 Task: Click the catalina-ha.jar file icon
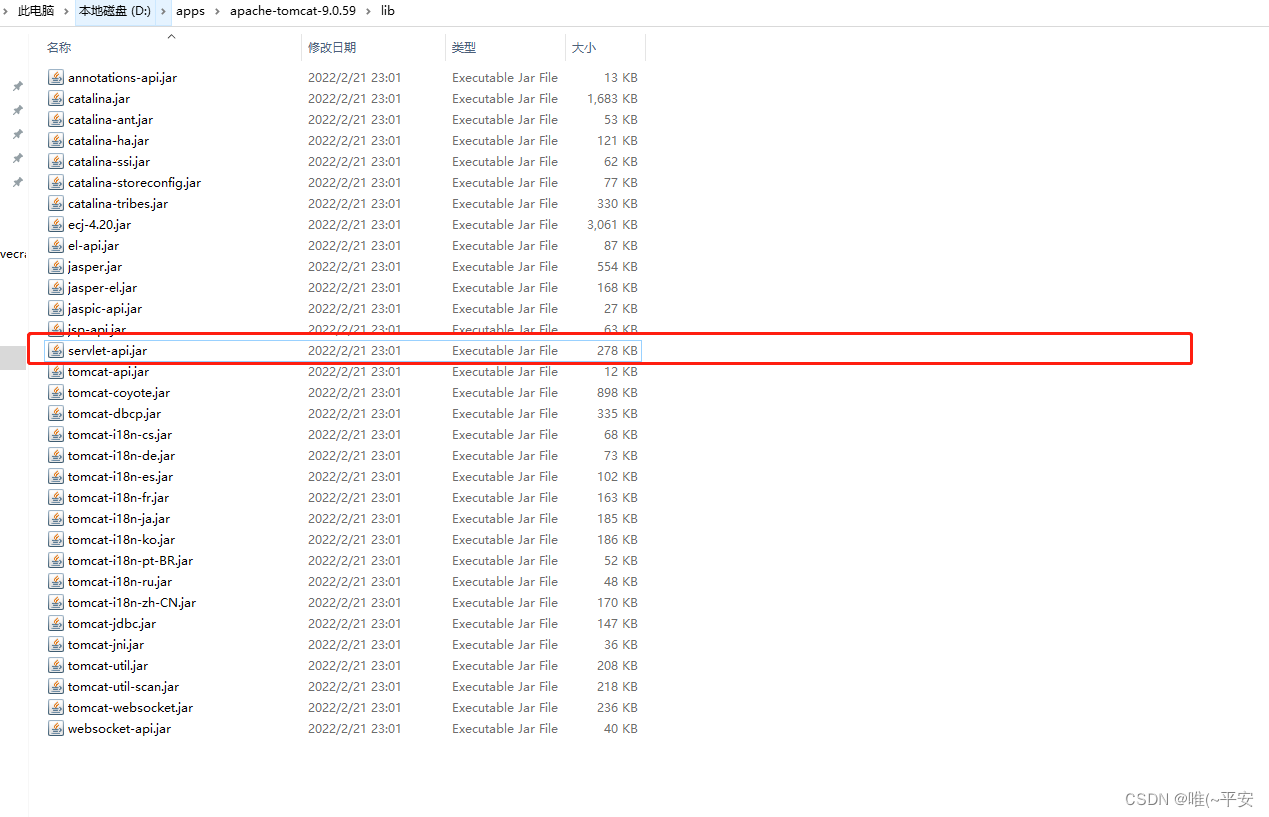56,141
